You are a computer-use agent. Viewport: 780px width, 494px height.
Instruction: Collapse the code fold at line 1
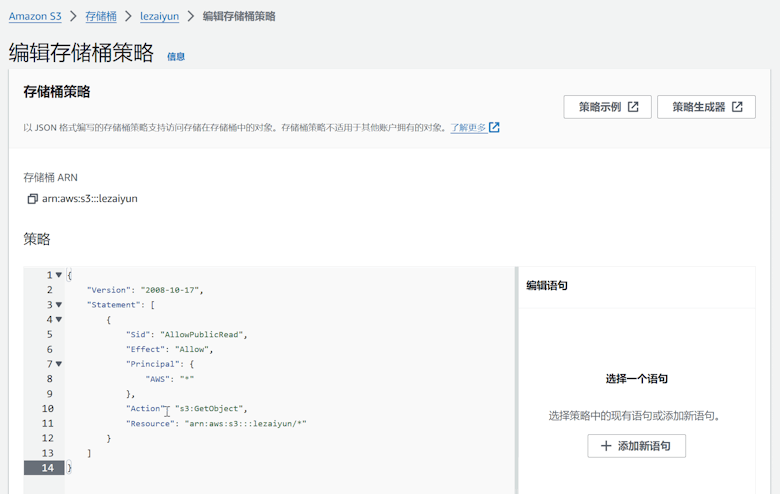[x=59, y=275]
